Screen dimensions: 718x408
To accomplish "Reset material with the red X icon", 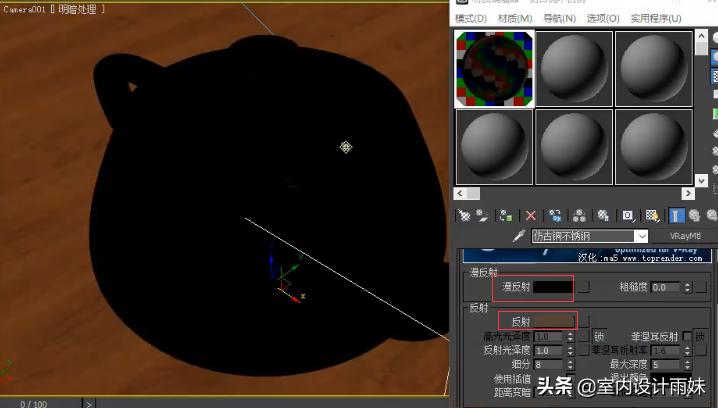I will click(531, 215).
